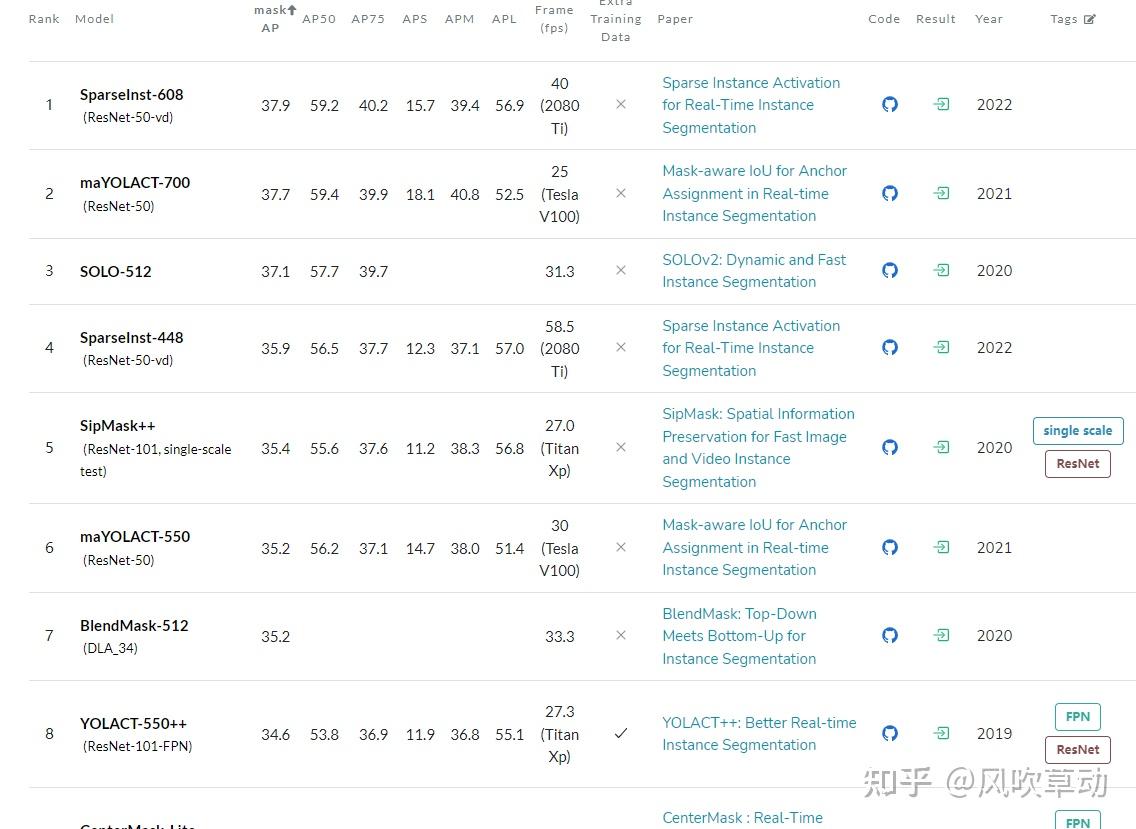Open GitHub code for maYOLACT-700
1136x829 pixels.
pyautogui.click(x=890, y=193)
